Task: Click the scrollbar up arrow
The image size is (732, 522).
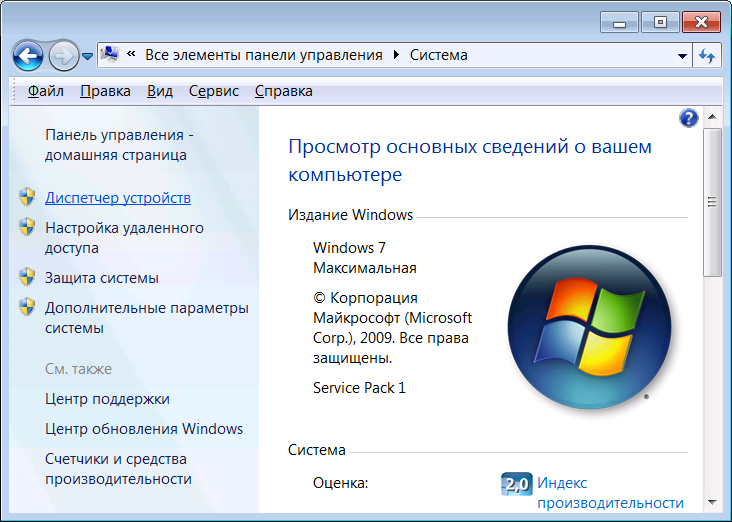Action: pyautogui.click(x=712, y=117)
